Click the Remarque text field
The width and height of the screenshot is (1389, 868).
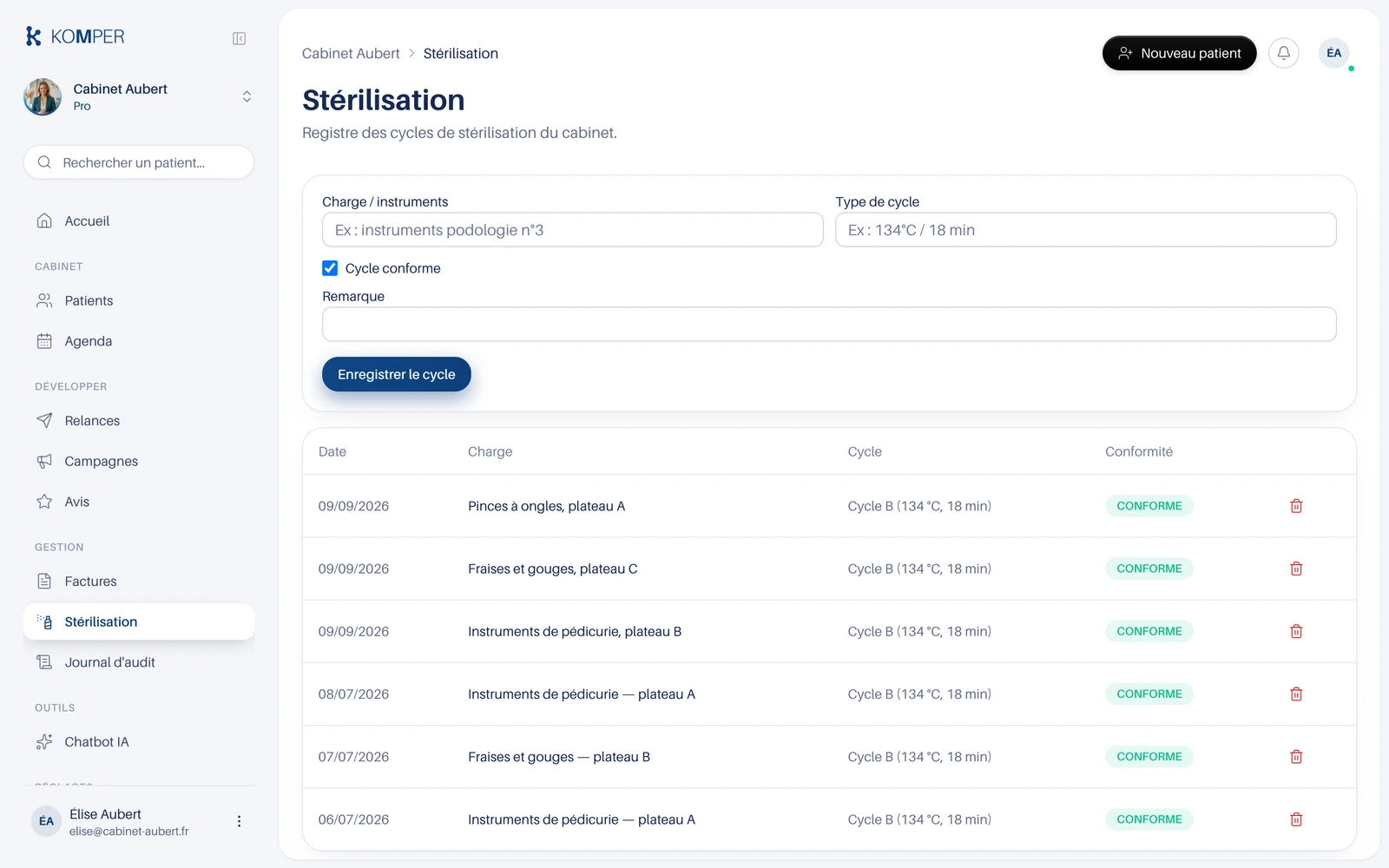(829, 324)
